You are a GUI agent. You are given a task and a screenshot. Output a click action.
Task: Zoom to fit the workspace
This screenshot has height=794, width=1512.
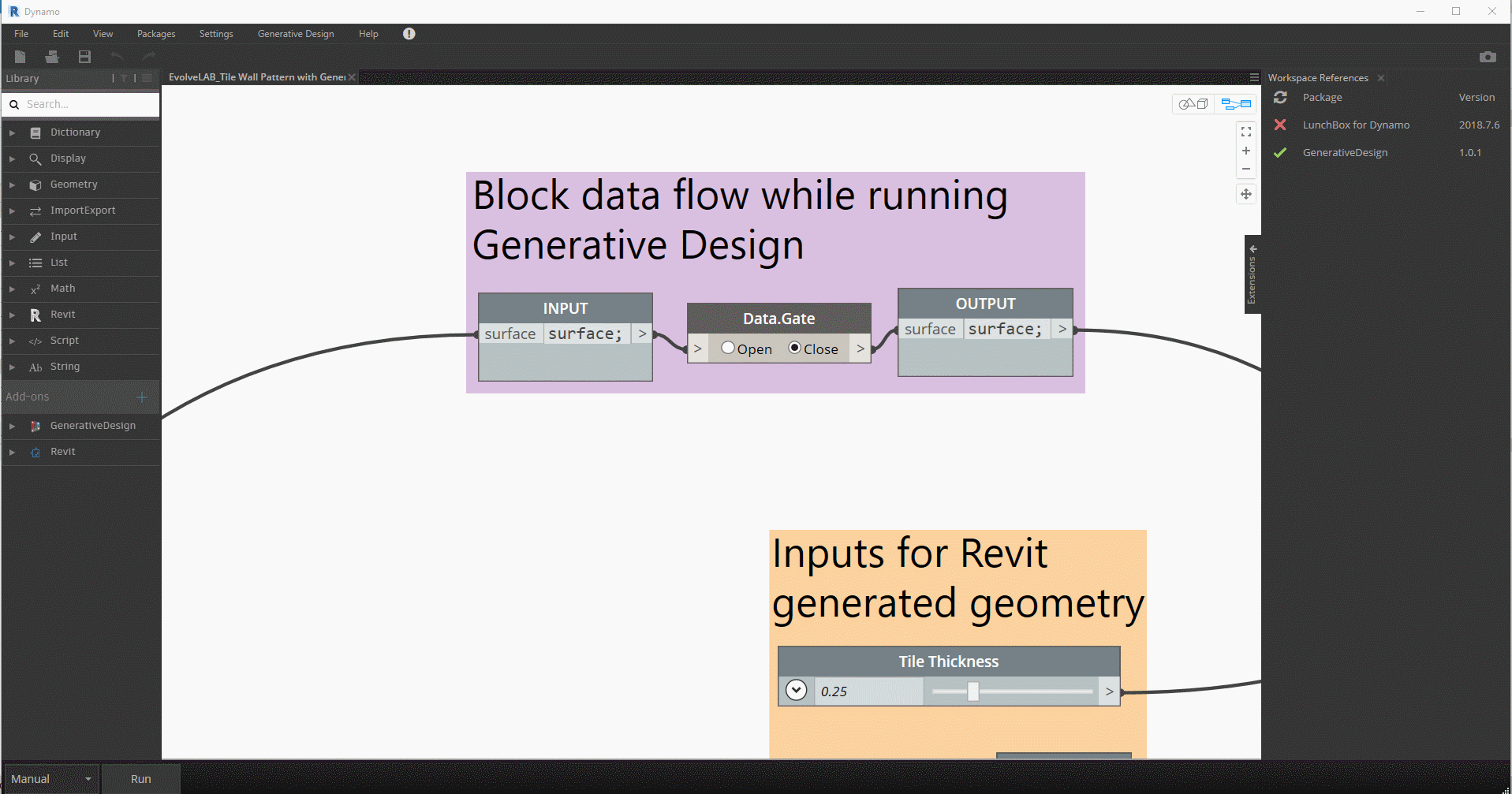click(x=1246, y=132)
